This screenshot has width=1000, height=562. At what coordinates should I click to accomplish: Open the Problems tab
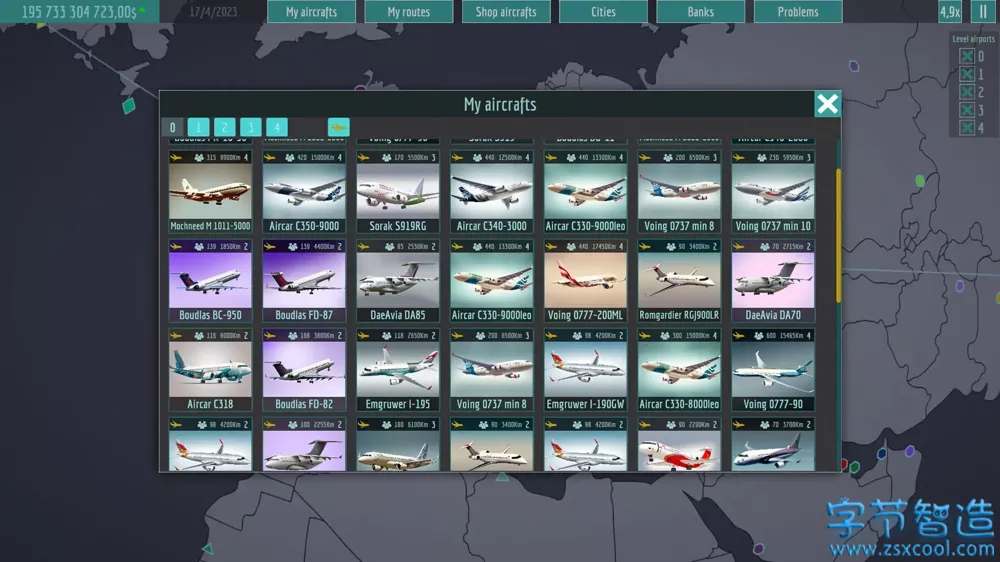798,11
